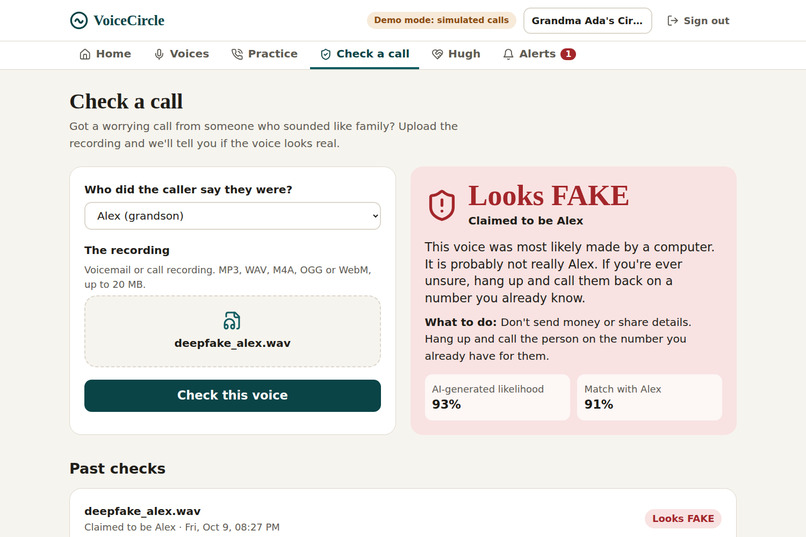Open the Home tab
This screenshot has height=537, width=806.
pos(105,54)
